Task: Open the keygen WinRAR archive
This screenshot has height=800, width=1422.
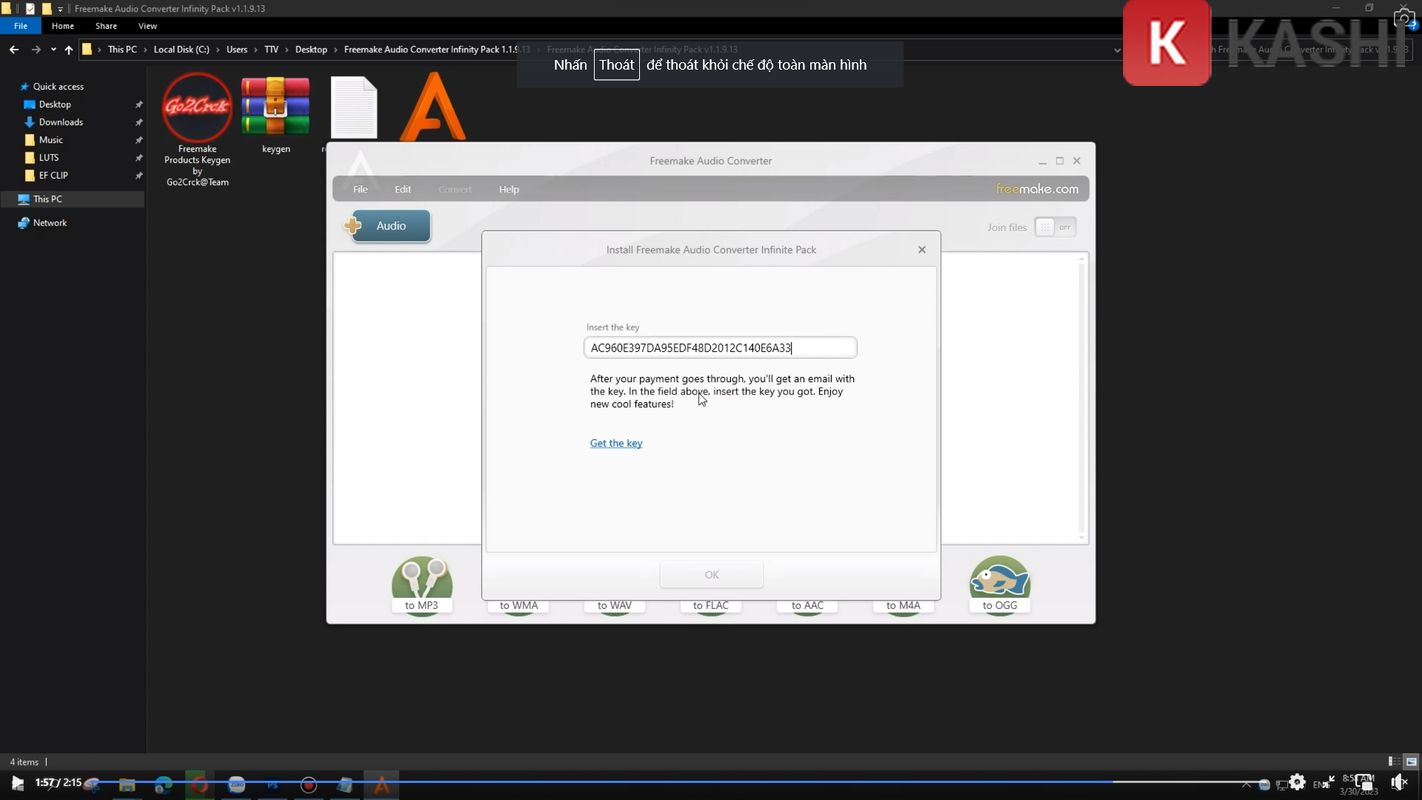Action: pyautogui.click(x=275, y=107)
